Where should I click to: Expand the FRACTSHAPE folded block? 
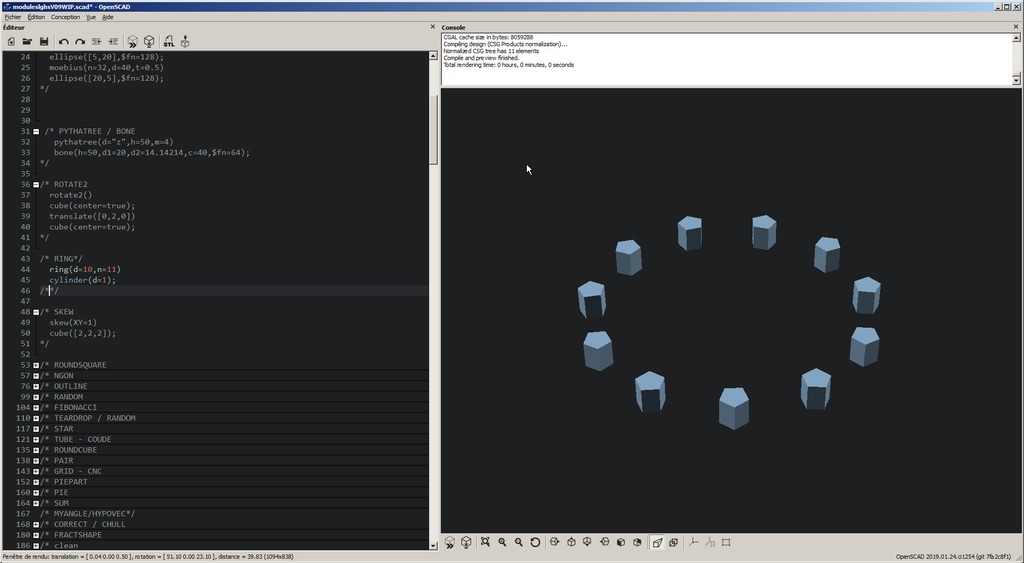36,536
